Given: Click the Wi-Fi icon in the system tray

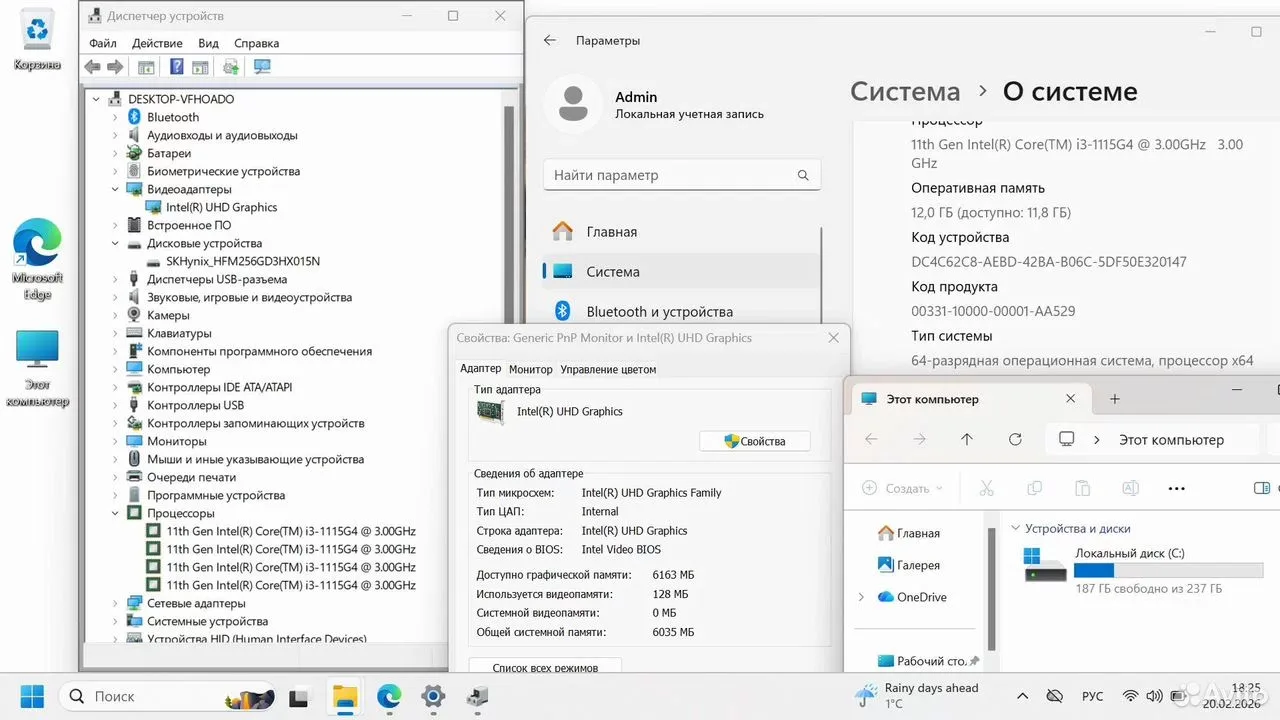Looking at the screenshot, I should click(x=1130, y=696).
